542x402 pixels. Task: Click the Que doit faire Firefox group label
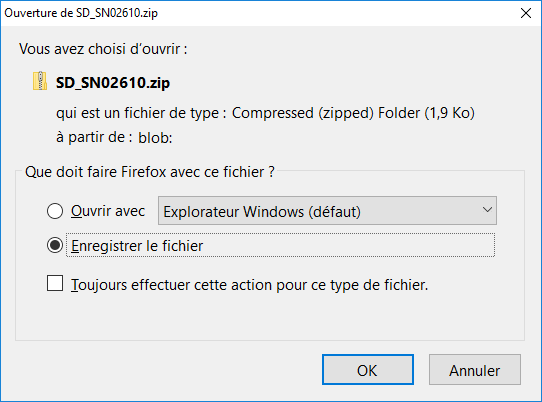click(150, 172)
